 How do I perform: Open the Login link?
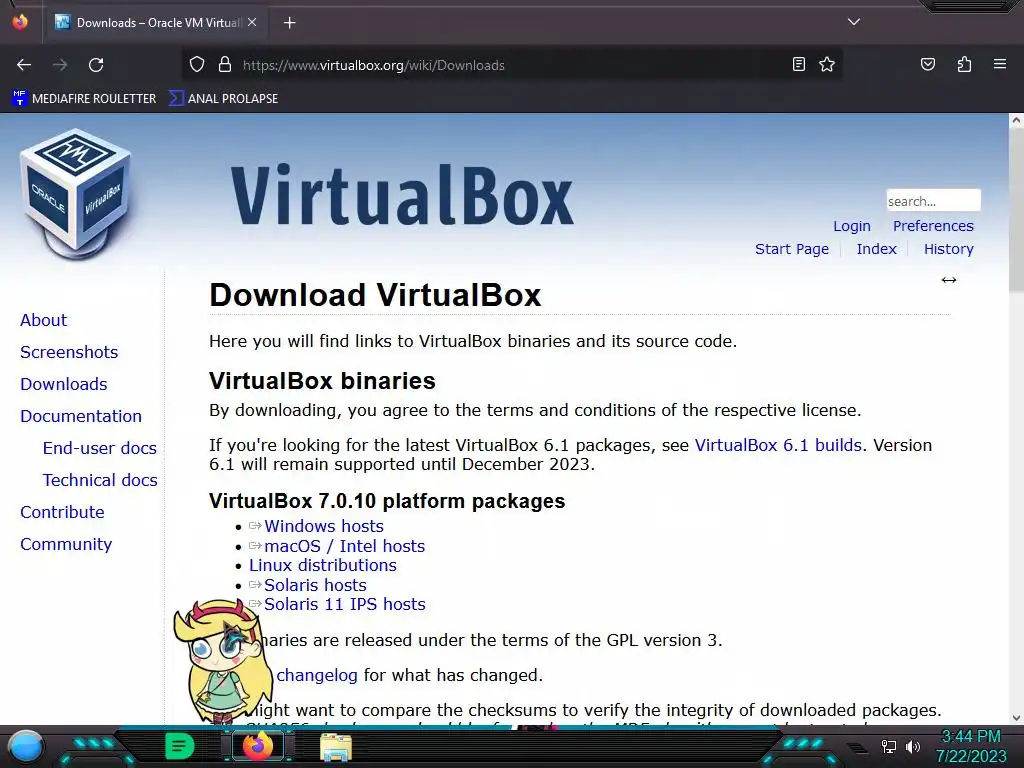[852, 226]
